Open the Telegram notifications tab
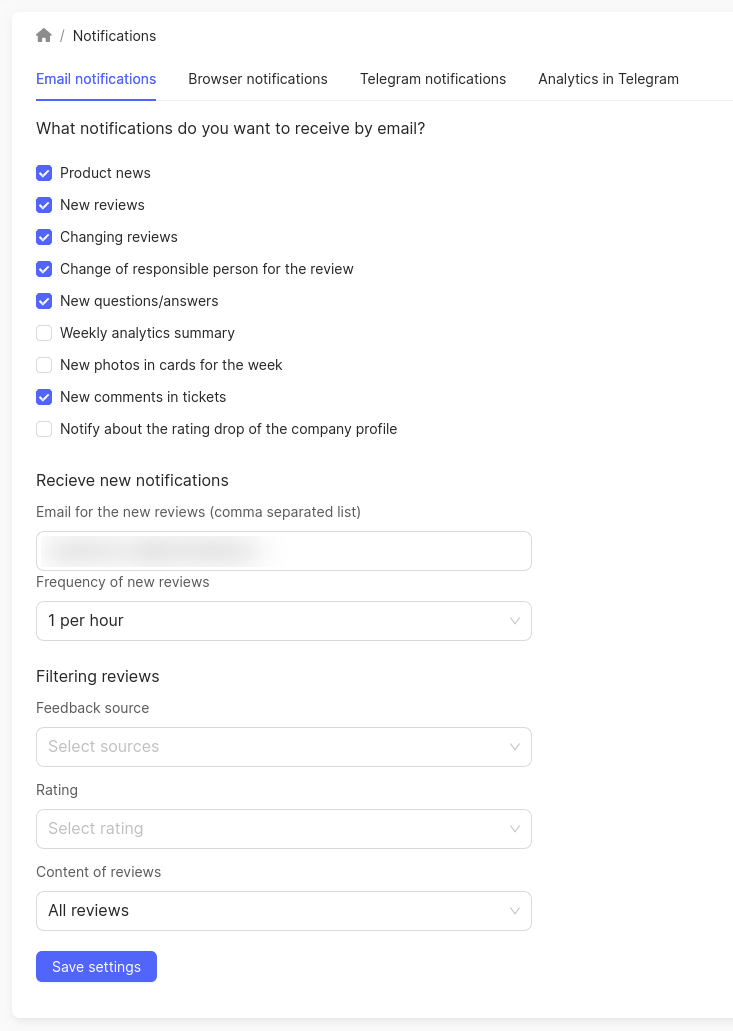The image size is (733, 1031). click(x=433, y=79)
